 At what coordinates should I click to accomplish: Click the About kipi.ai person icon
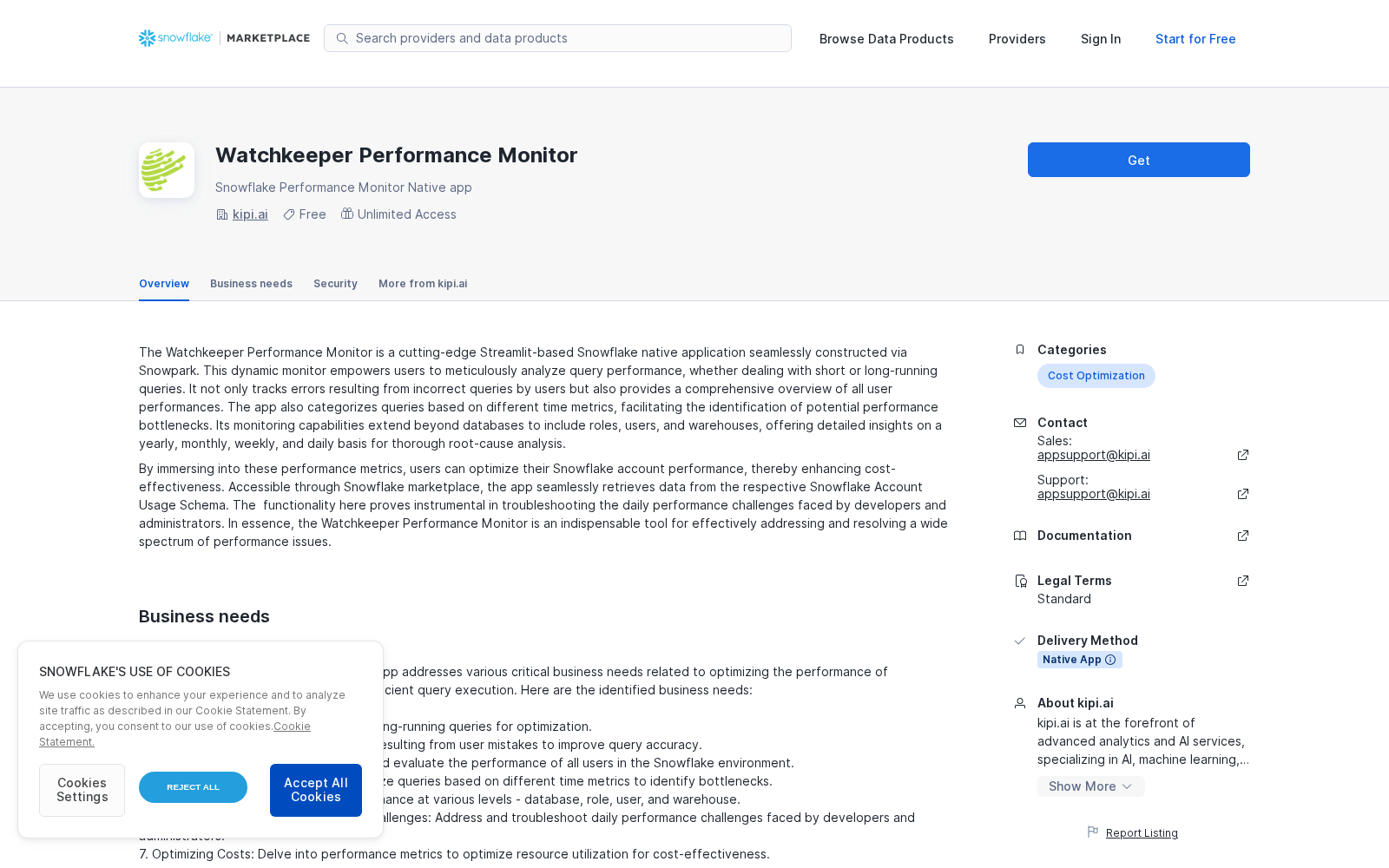point(1020,703)
